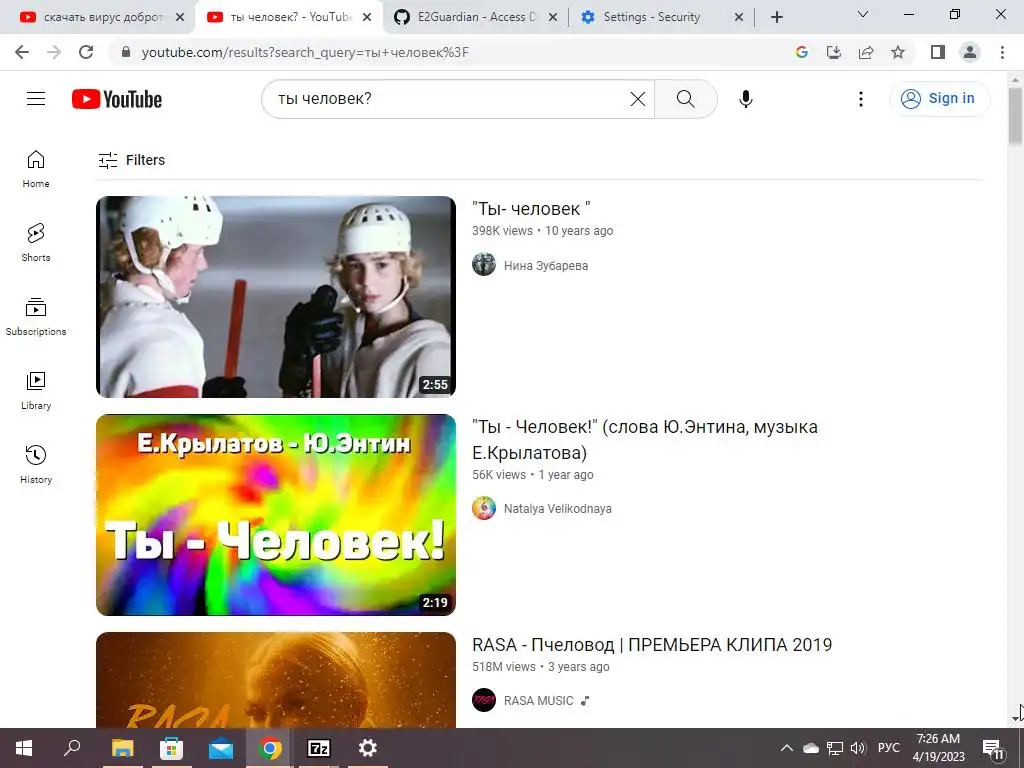Clear the search query with X
Image resolution: width=1024 pixels, height=768 pixels.
(637, 99)
